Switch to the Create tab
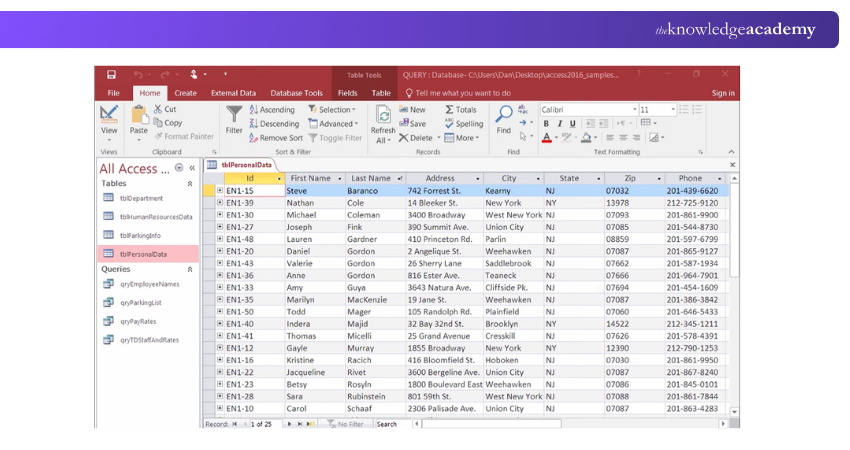This screenshot has width=850, height=450. 185,93
